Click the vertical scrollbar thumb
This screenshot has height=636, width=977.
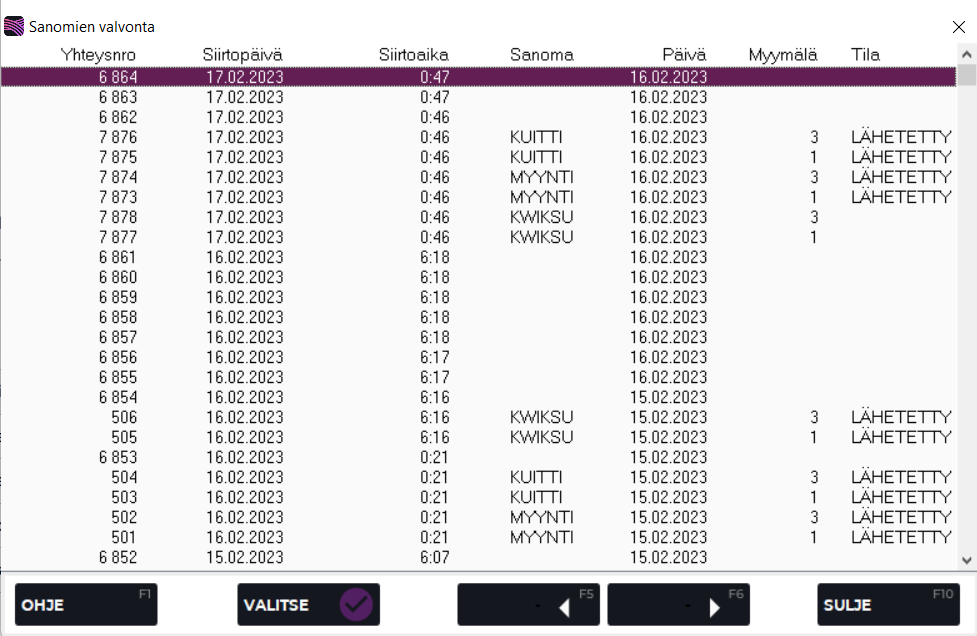coord(967,75)
